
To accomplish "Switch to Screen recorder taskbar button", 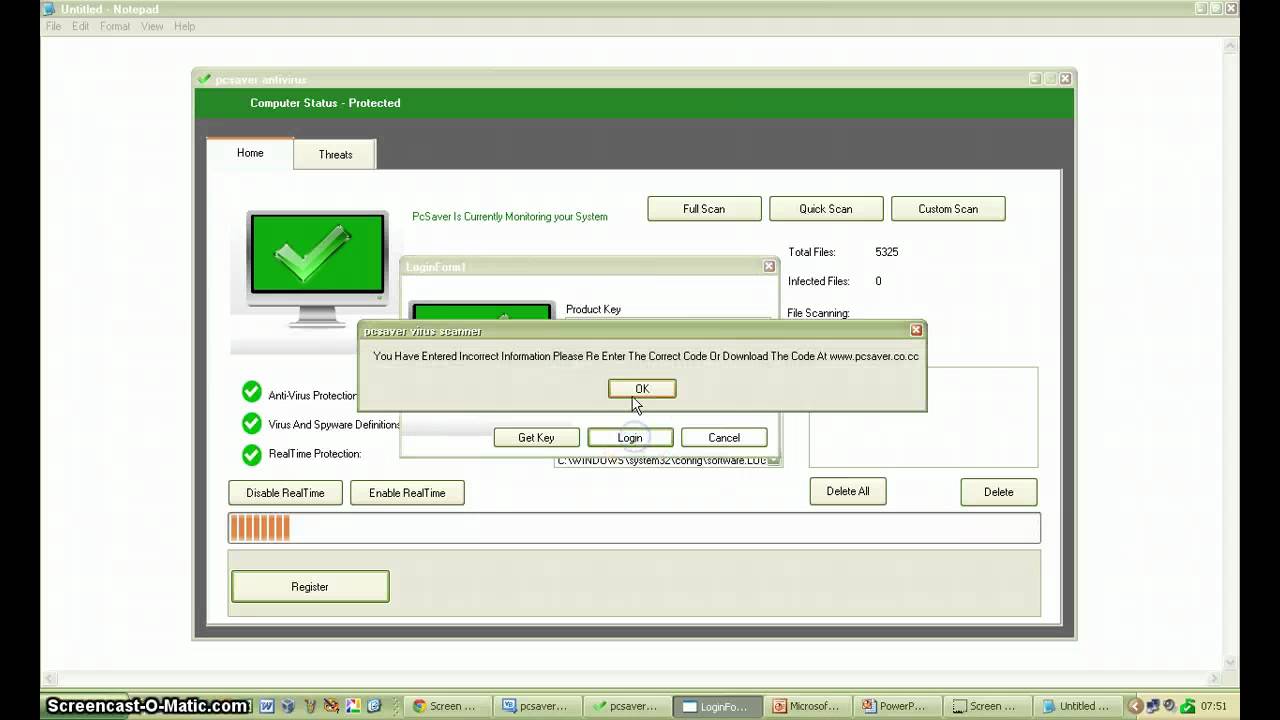I will pos(988,706).
